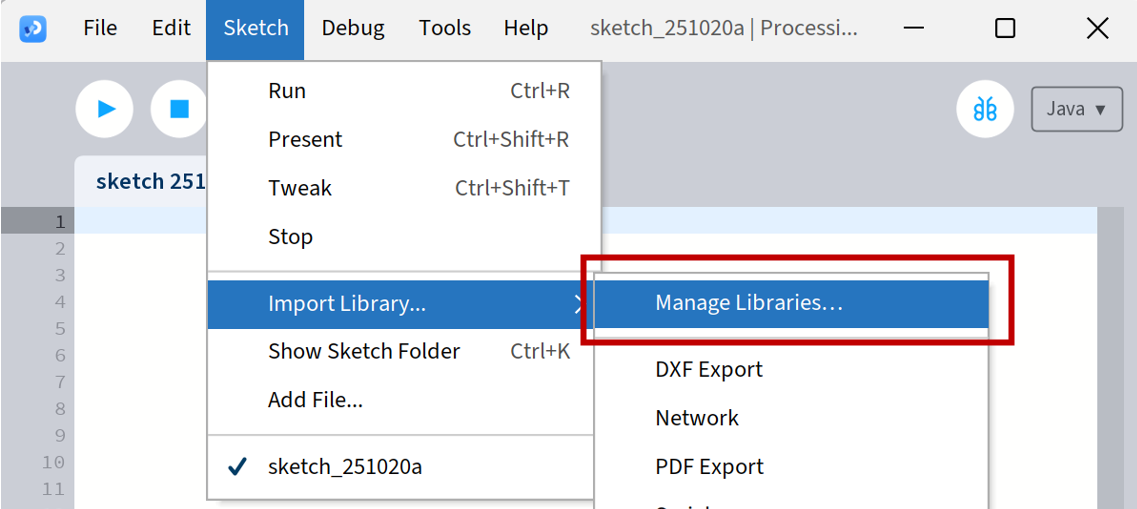Select DXF Export library
Screen dimensions: 1137x509
(709, 369)
